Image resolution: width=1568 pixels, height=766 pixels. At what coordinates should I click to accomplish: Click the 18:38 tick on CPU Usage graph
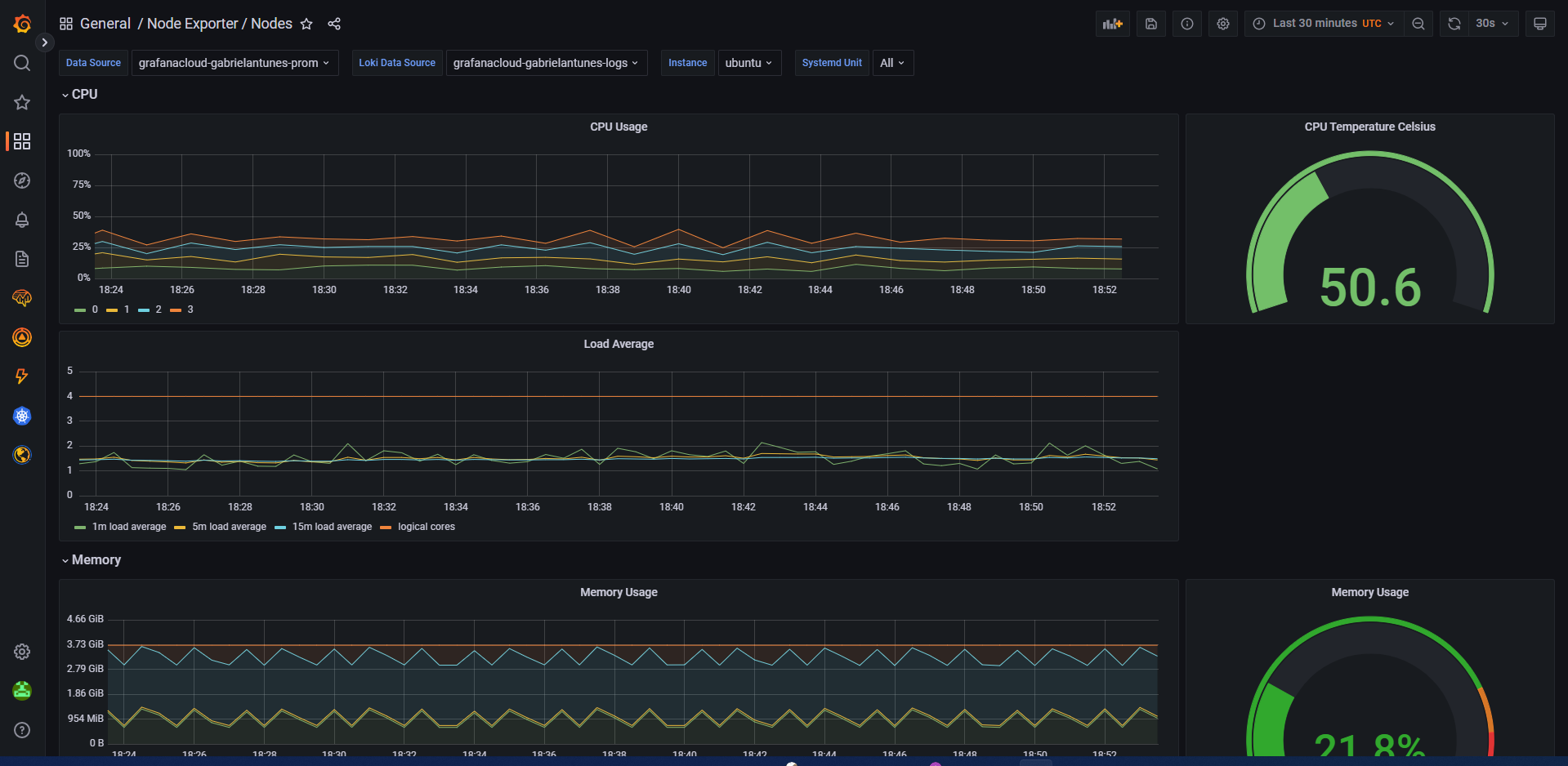[x=607, y=290]
